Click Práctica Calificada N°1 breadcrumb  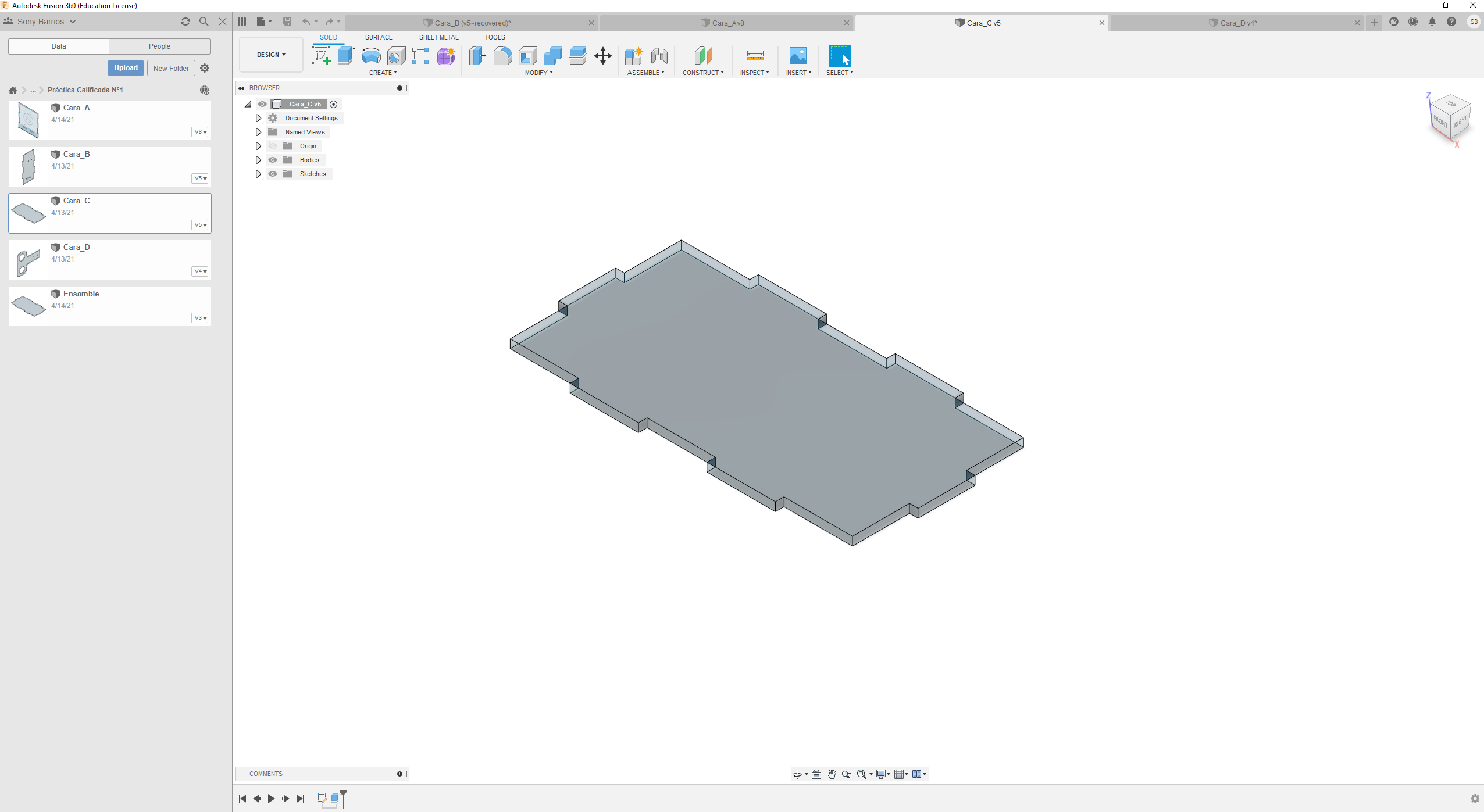tap(85, 90)
